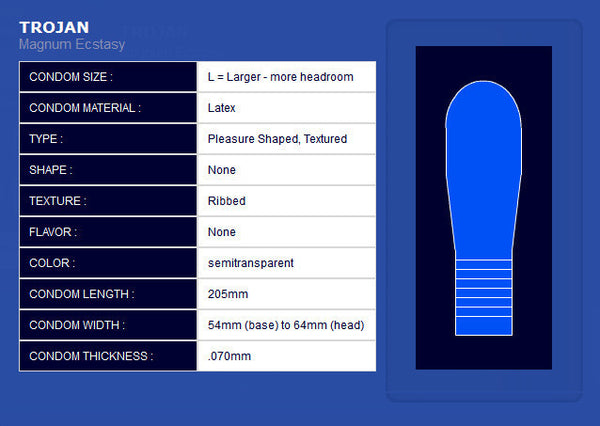The width and height of the screenshot is (600, 426).
Task: Select the TEXTURE label cell
Action: (108, 201)
